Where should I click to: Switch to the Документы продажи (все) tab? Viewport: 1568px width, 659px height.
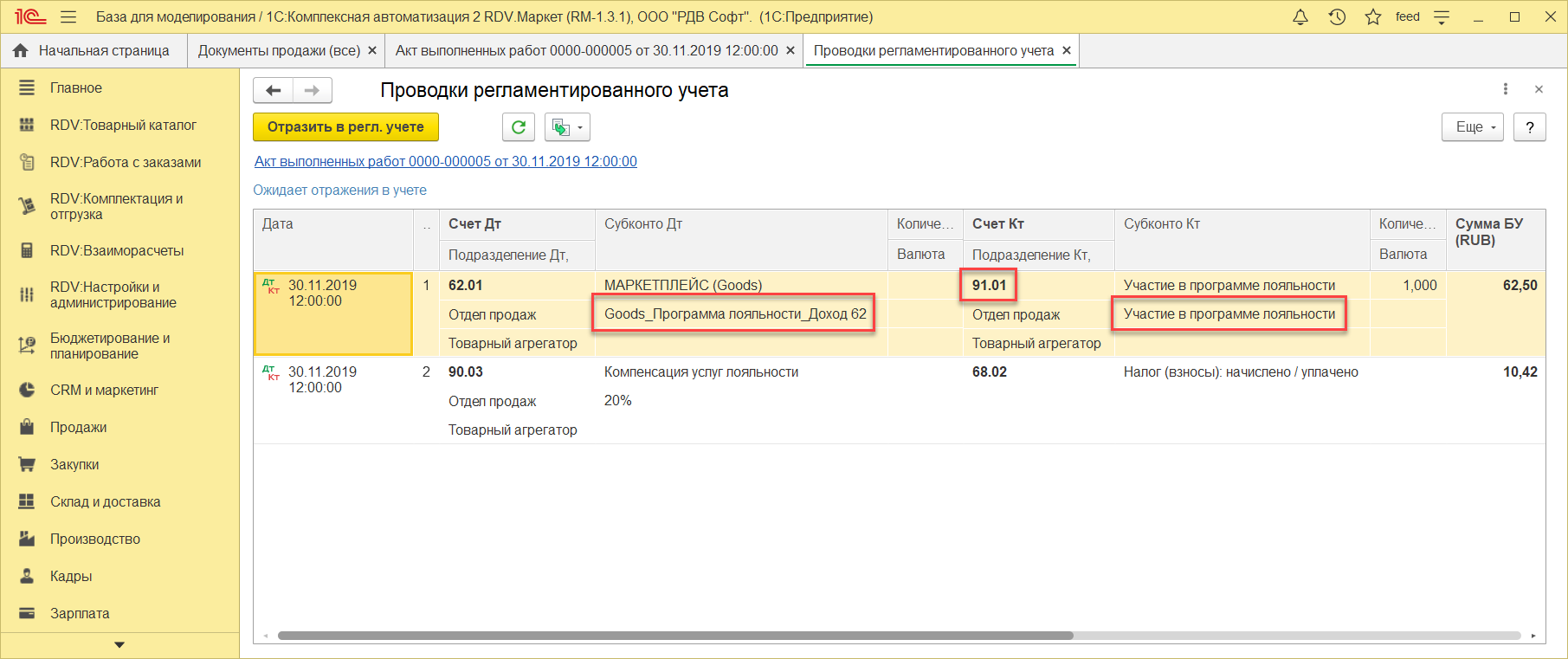(x=279, y=51)
